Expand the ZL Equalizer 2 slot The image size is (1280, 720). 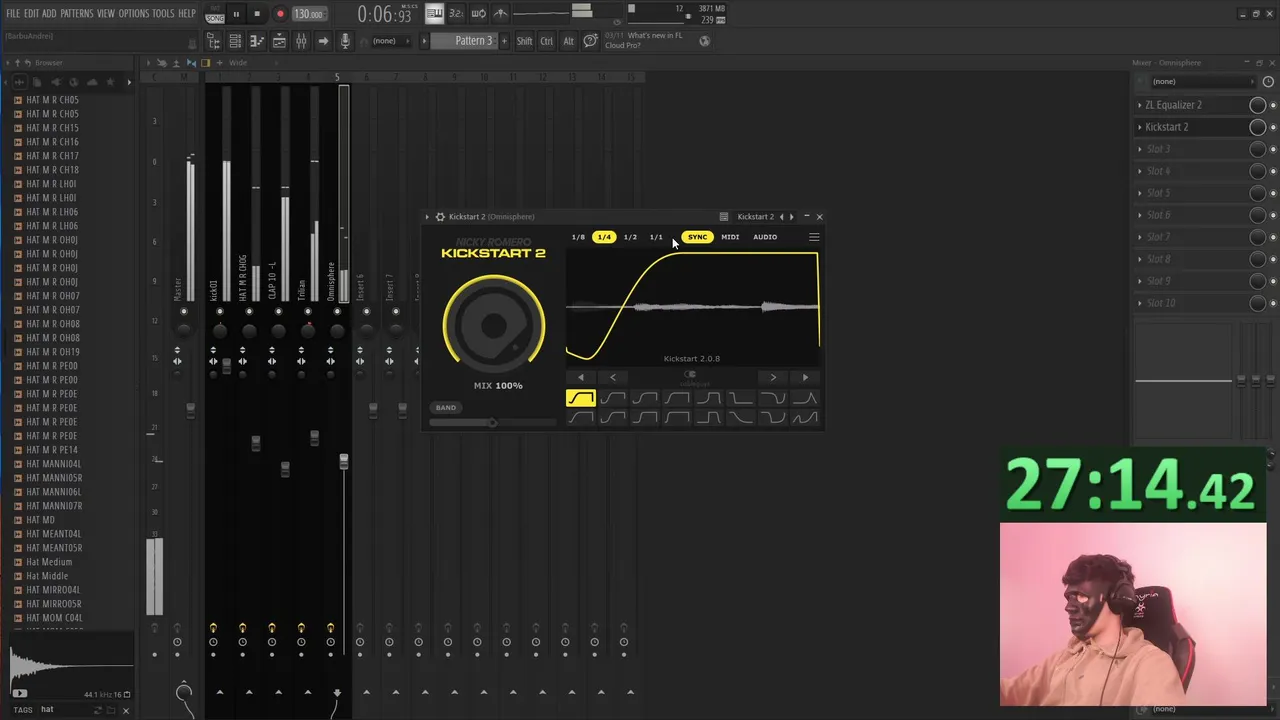coord(1139,105)
